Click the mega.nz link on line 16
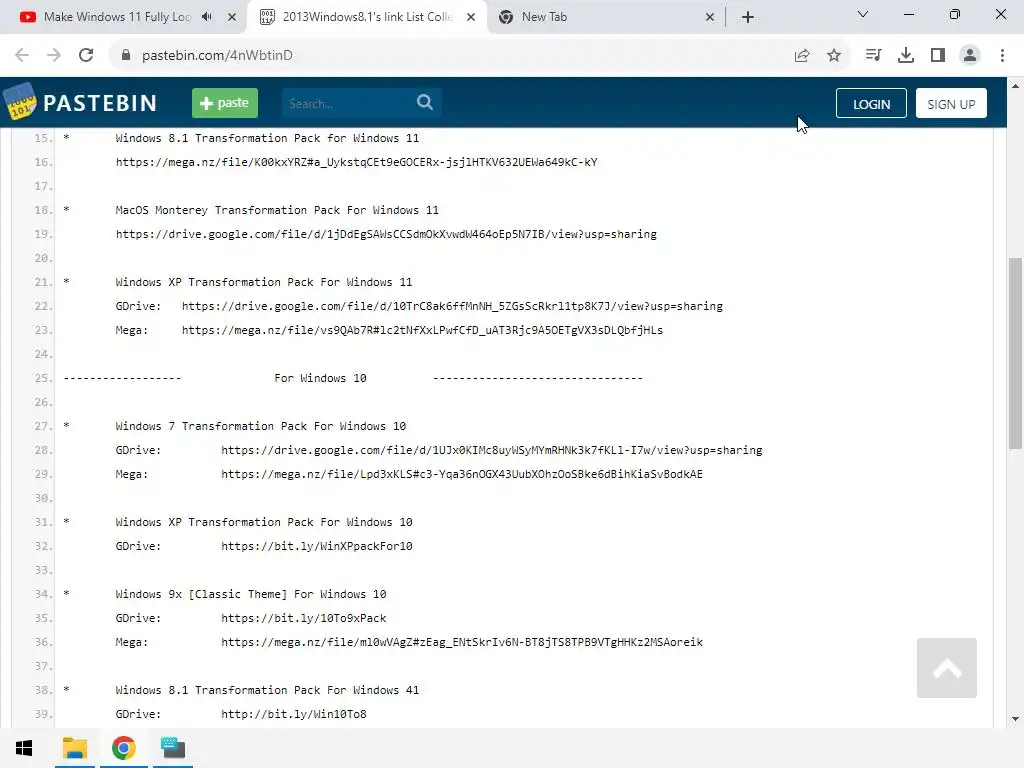 [x=357, y=162]
